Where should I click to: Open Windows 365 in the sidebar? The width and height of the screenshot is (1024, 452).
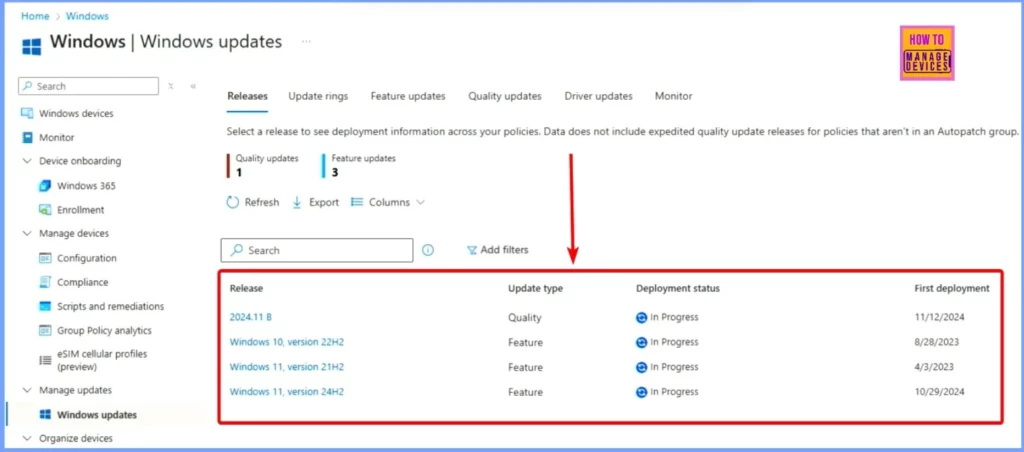point(86,186)
